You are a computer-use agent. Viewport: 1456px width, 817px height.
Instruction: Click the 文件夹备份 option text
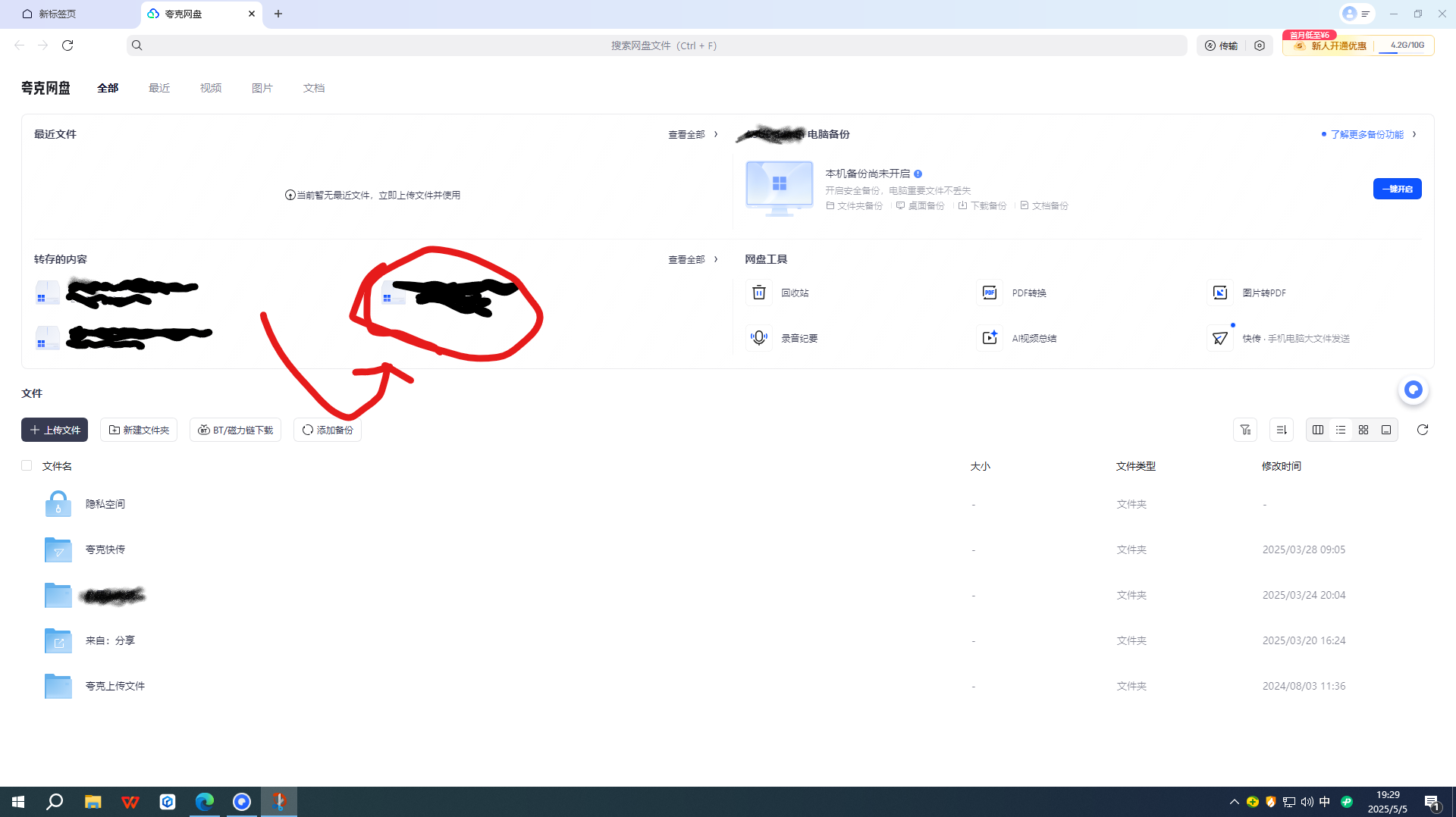click(860, 205)
